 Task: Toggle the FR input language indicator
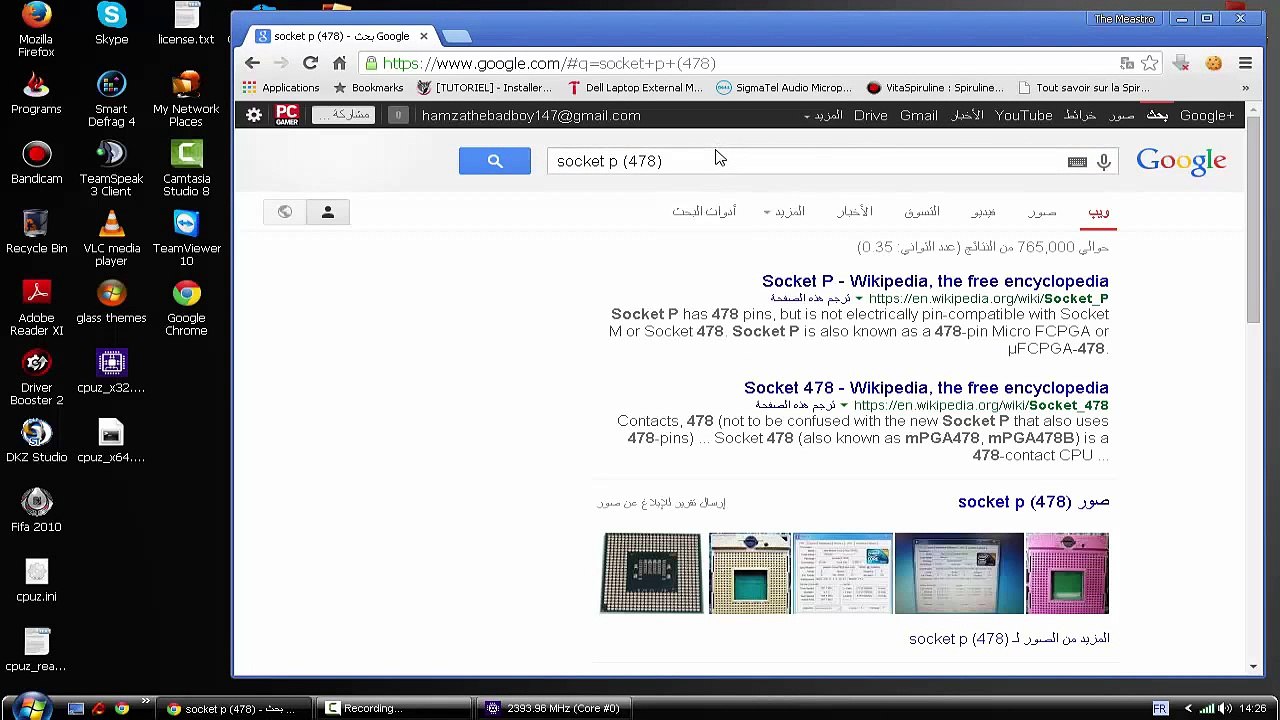click(1160, 708)
